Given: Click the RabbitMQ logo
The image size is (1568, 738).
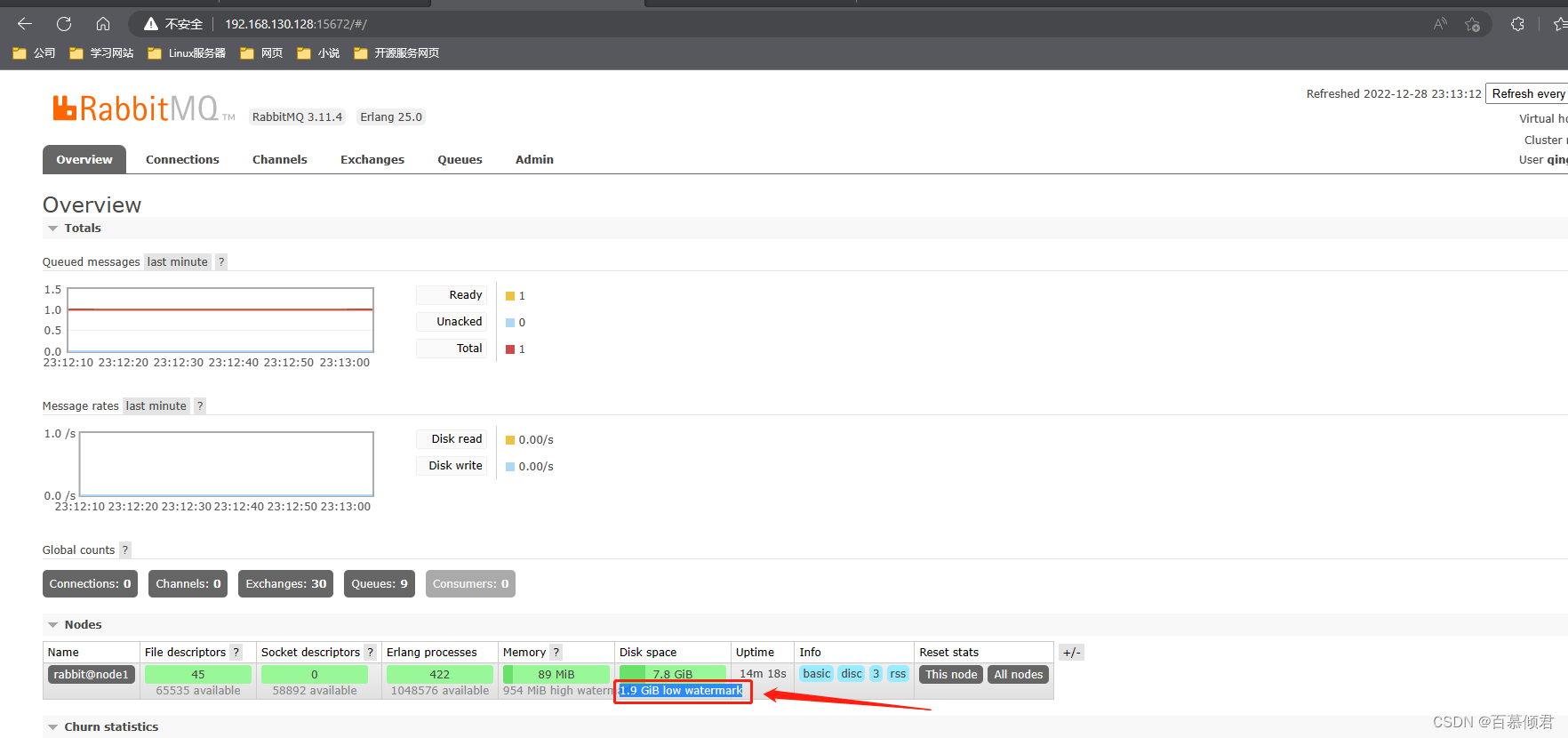Looking at the screenshot, I should [142, 108].
